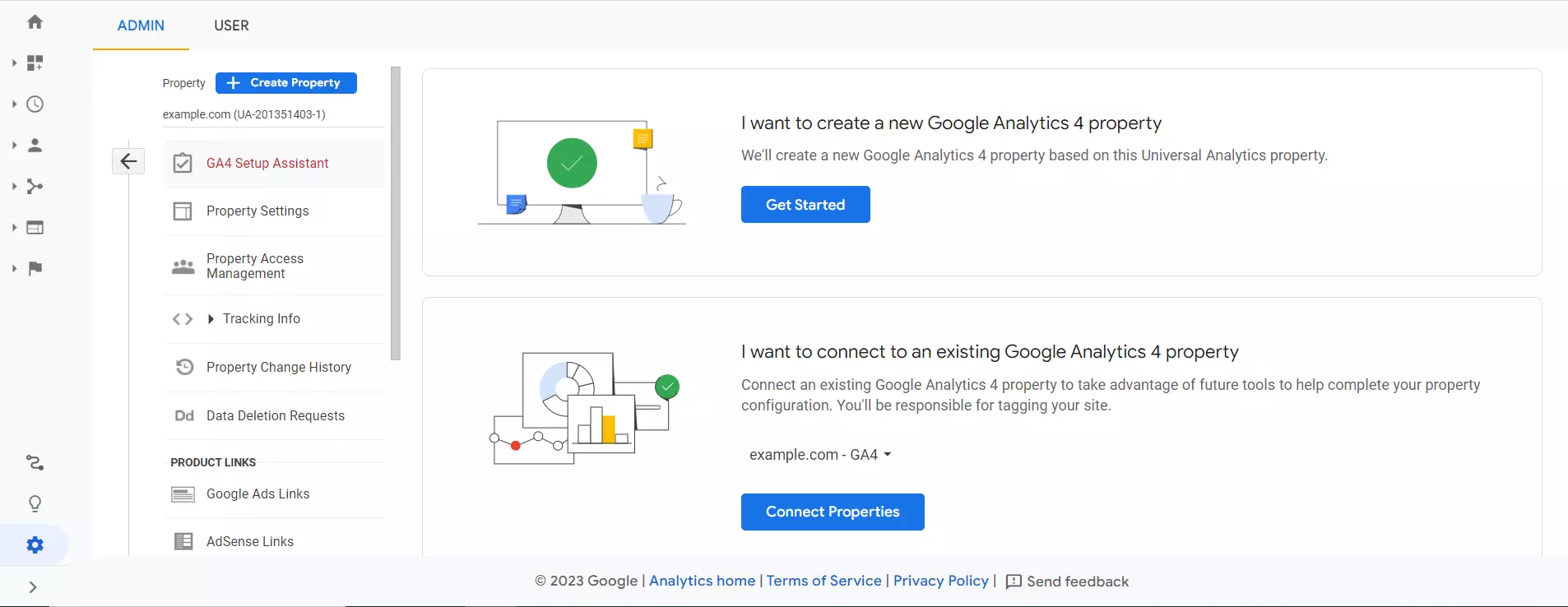This screenshot has width=1568, height=607.
Task: Open the GA4 Setup Assistant
Action: pos(266,163)
